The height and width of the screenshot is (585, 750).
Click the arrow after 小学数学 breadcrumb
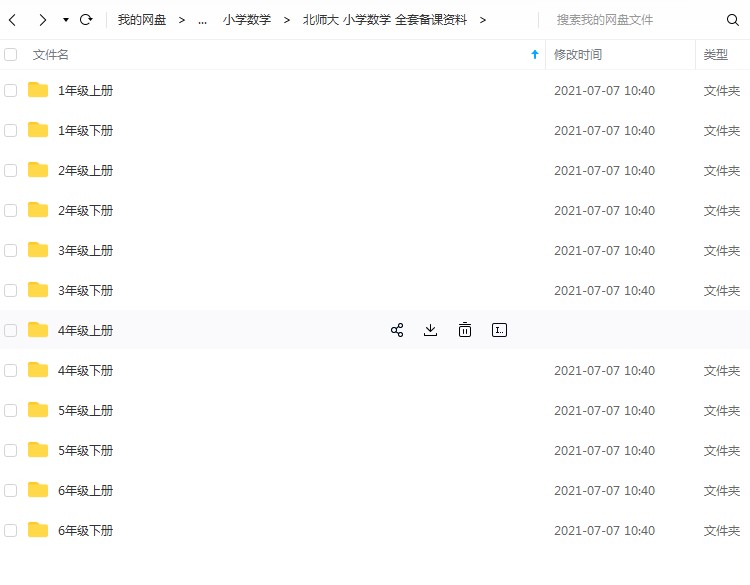(x=287, y=20)
